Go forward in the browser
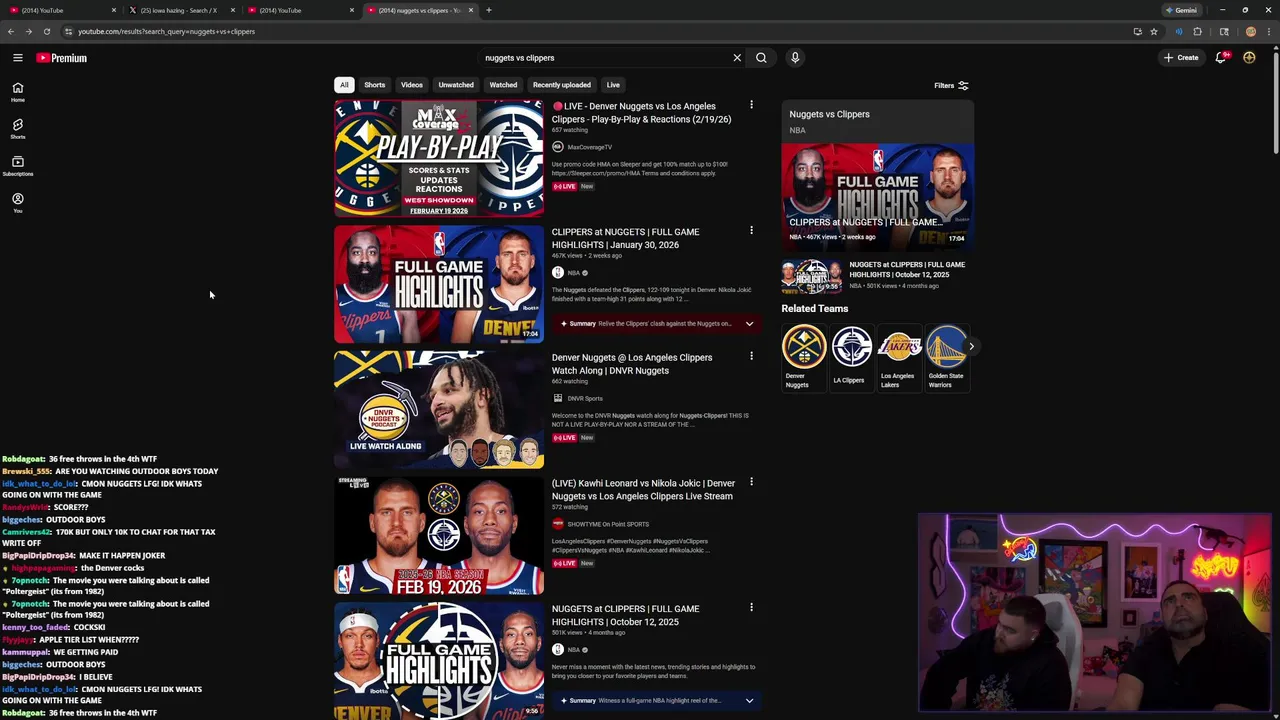Screen dimensions: 1280x720 [28, 31]
